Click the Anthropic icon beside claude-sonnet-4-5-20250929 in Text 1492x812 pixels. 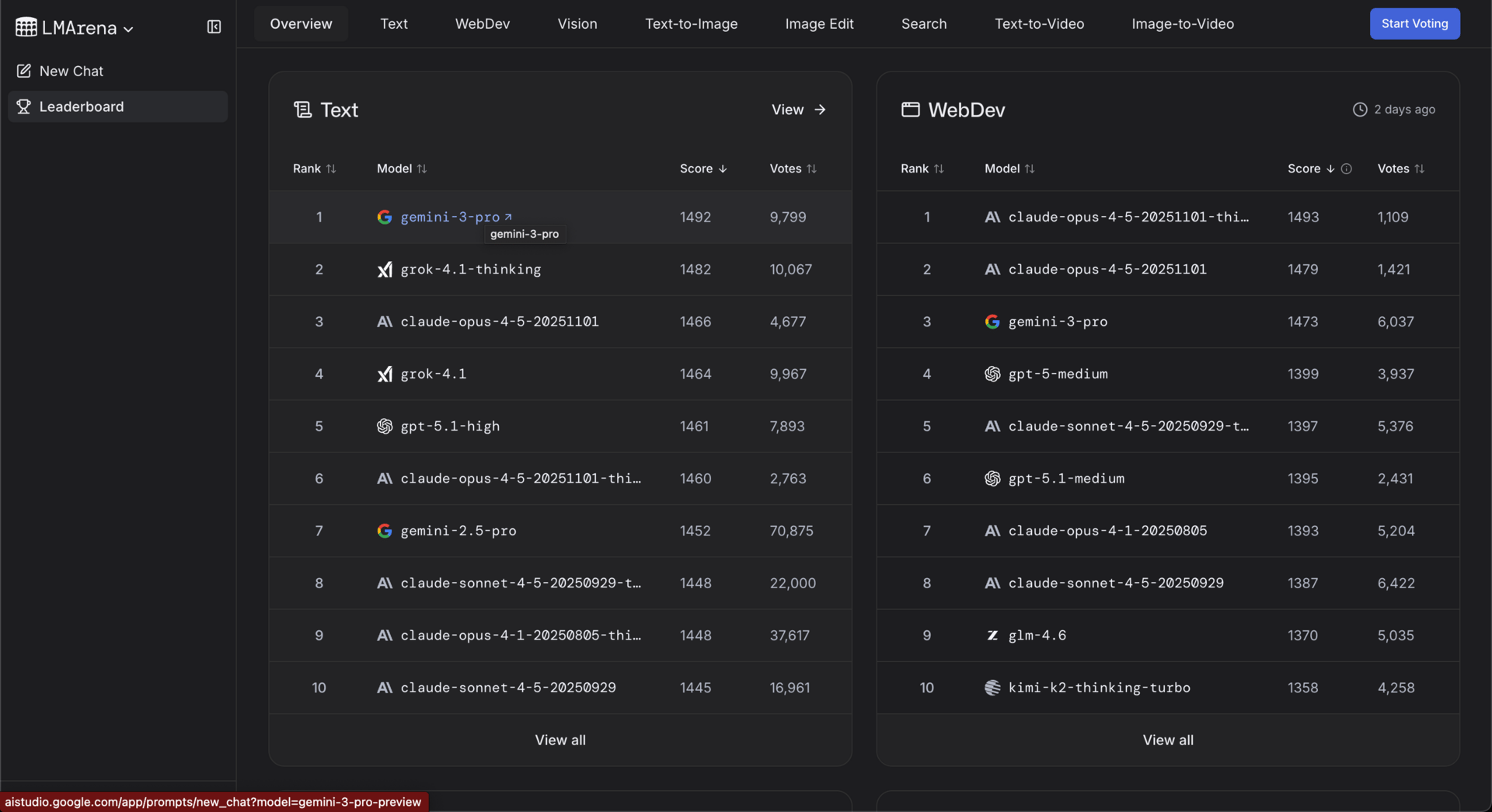[x=385, y=688]
